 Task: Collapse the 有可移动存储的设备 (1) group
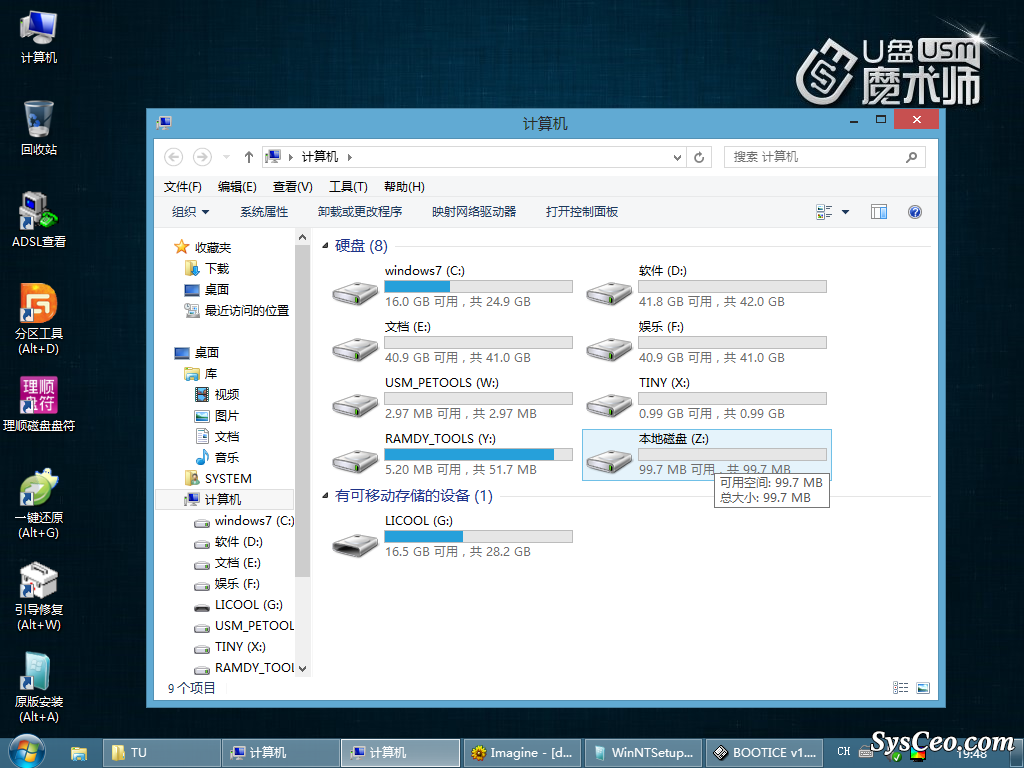coord(325,496)
